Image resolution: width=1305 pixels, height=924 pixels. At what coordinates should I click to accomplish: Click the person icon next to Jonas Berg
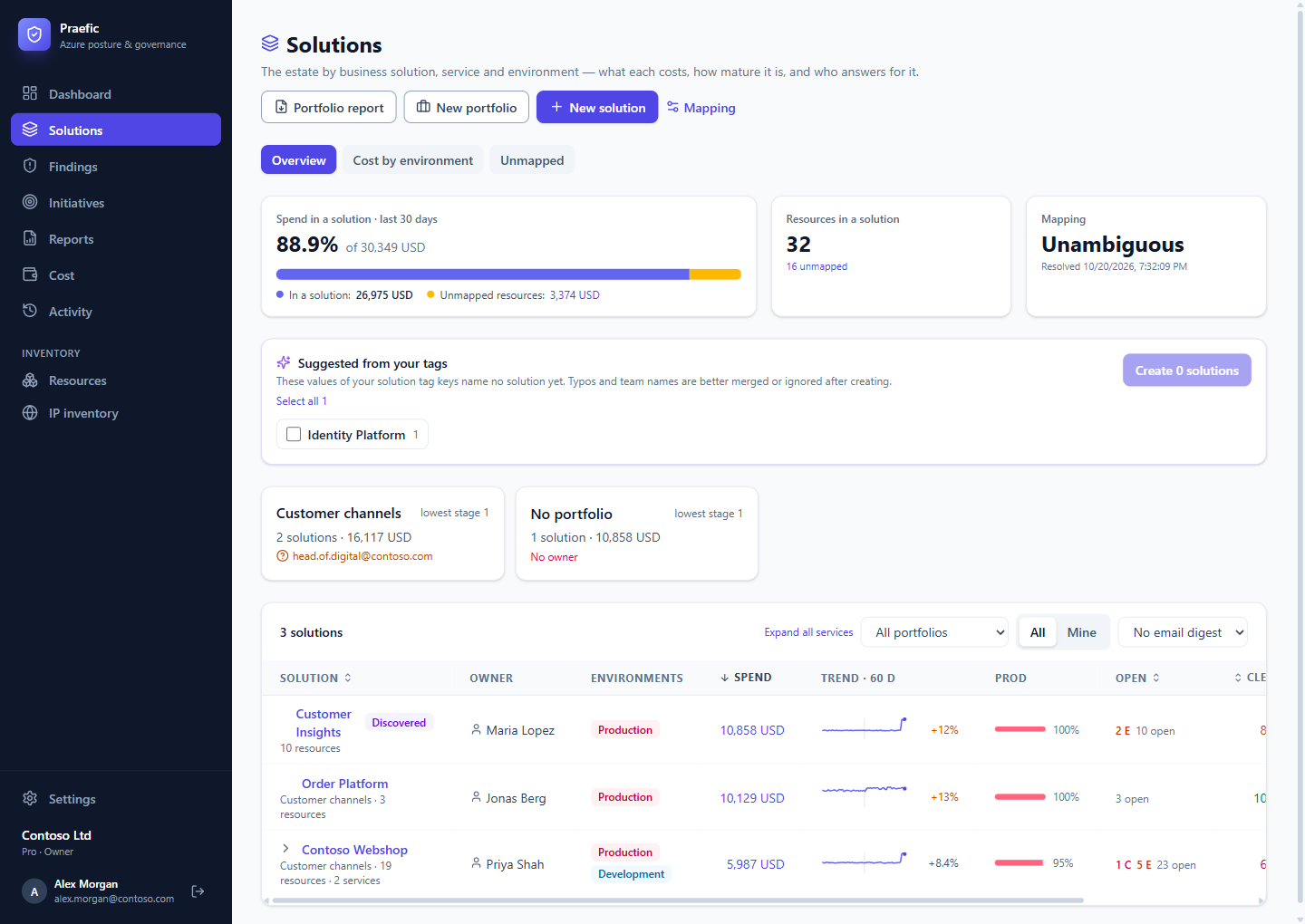point(476,797)
